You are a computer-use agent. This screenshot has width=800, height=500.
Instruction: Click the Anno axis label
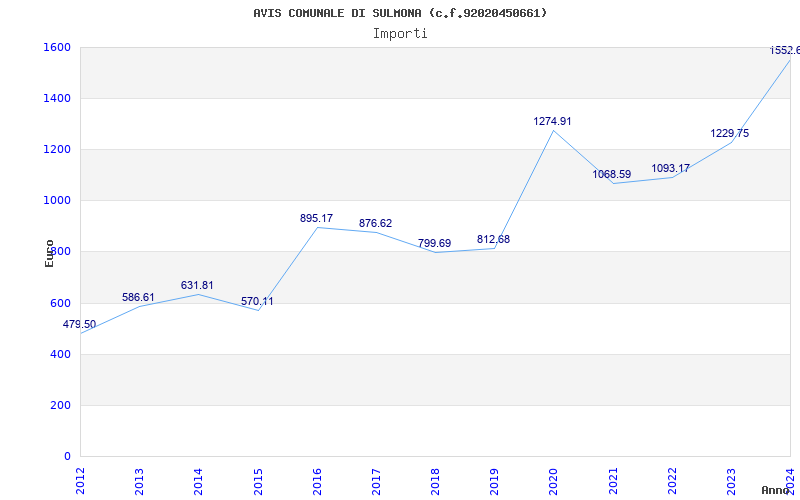pos(776,490)
